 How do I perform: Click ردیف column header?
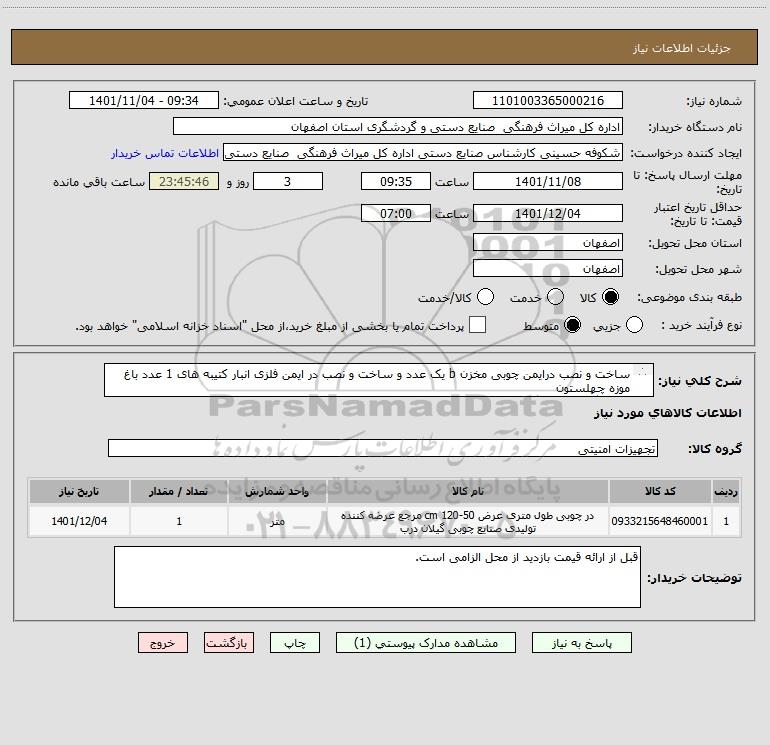[x=726, y=491]
